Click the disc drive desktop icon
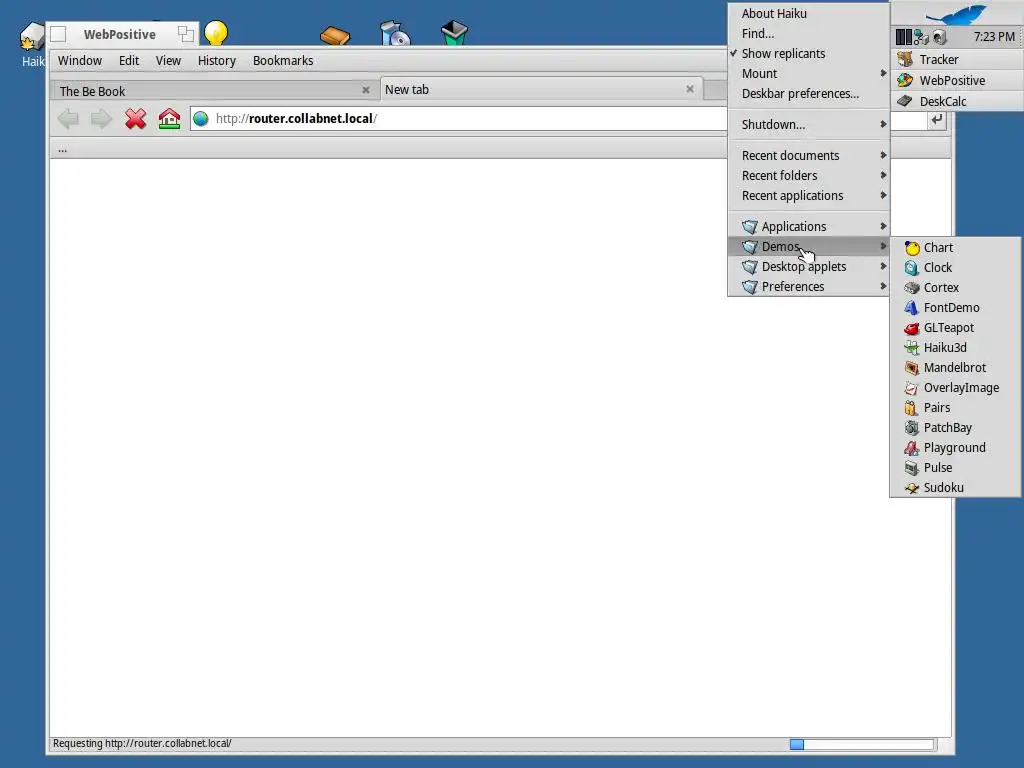The image size is (1024, 768). [395, 33]
